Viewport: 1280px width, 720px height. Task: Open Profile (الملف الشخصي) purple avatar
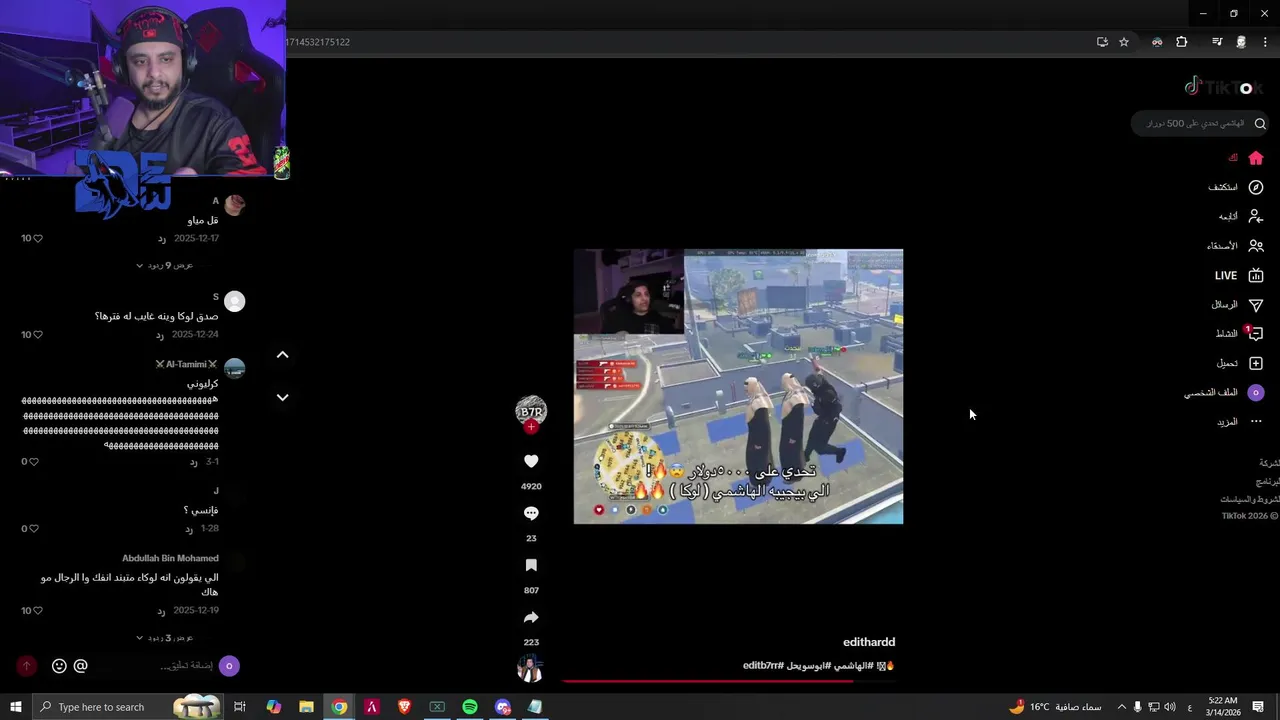[x=1256, y=392]
